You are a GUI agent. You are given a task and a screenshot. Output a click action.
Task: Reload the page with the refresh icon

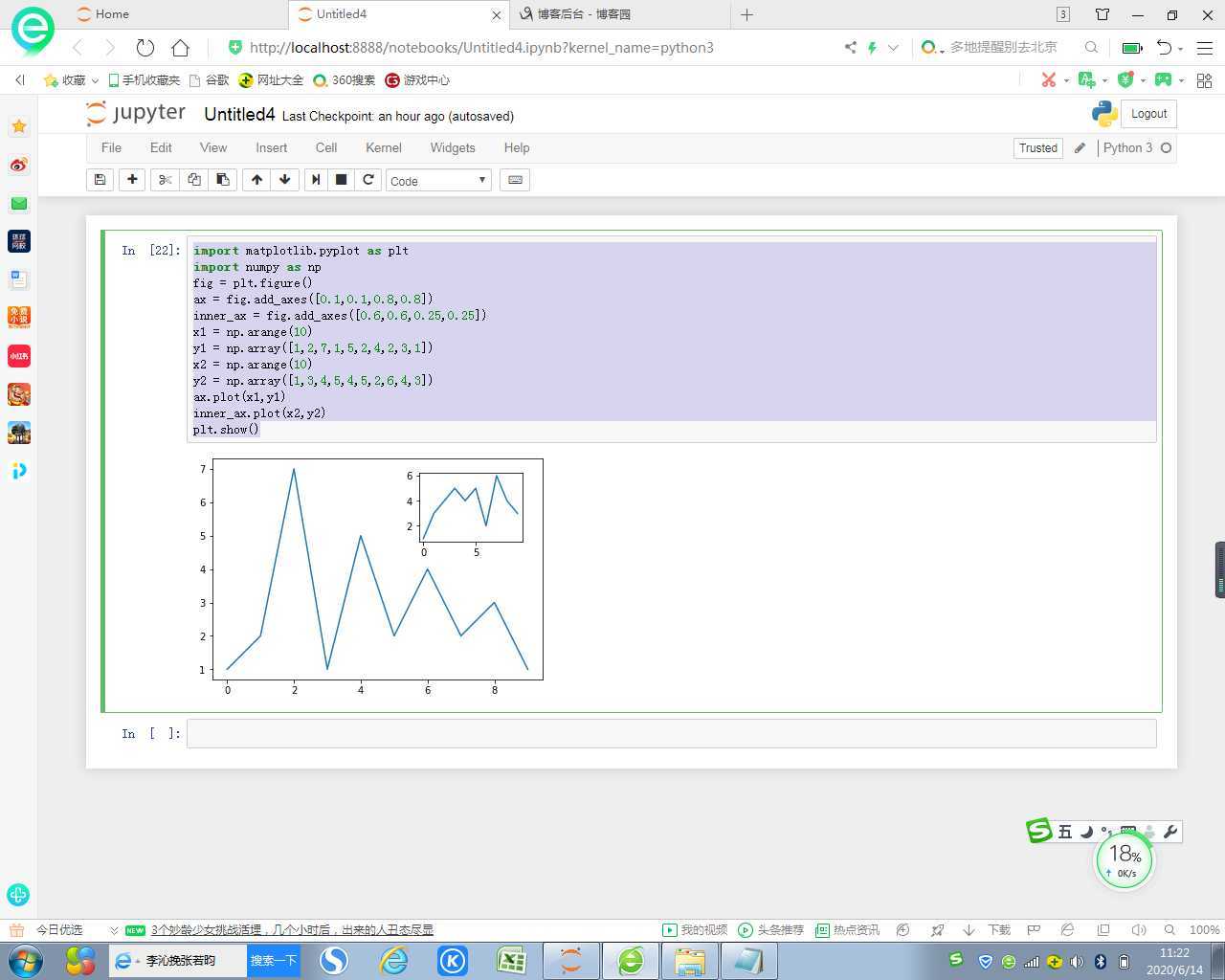[145, 47]
